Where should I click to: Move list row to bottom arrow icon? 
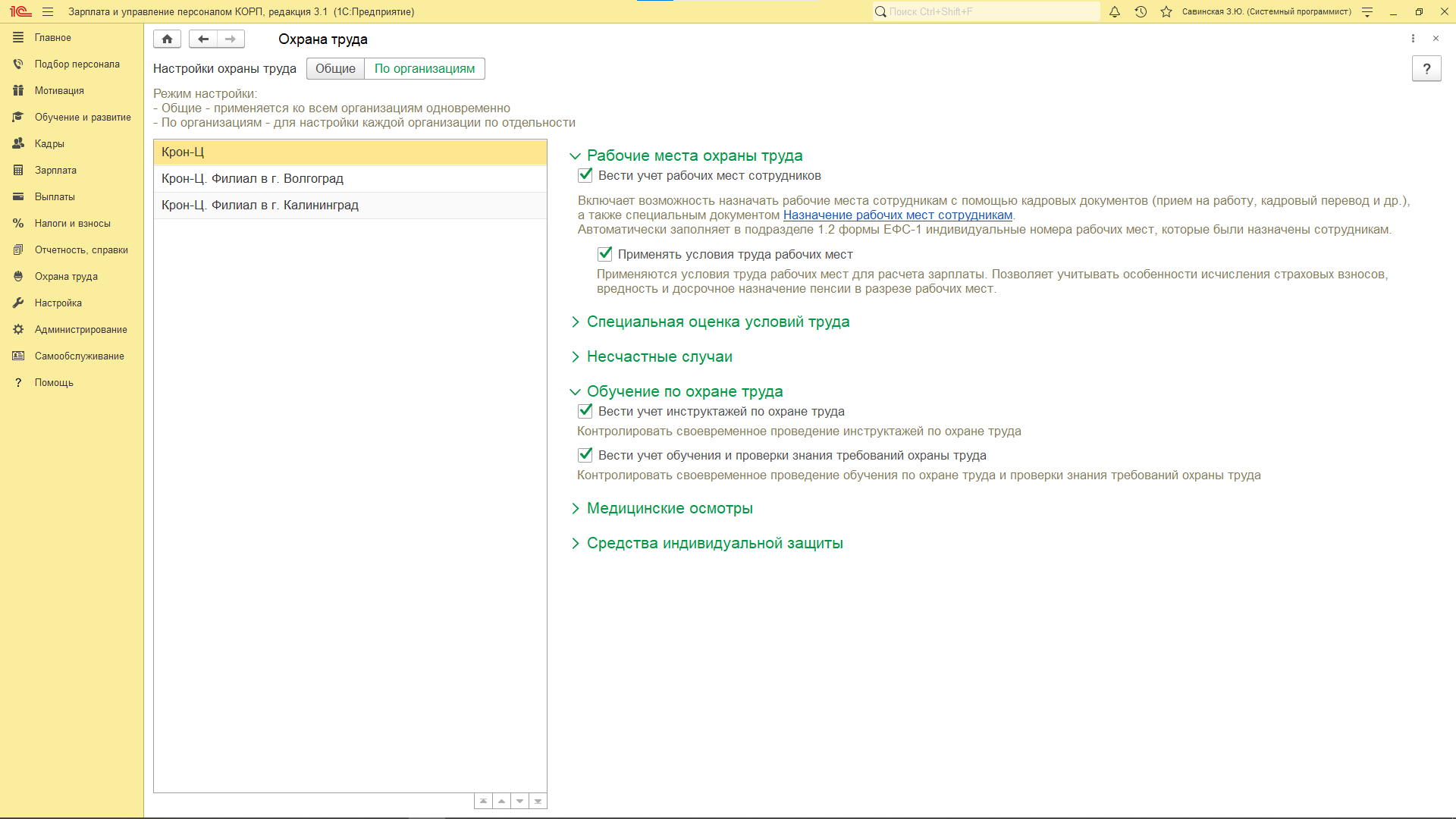tap(538, 801)
